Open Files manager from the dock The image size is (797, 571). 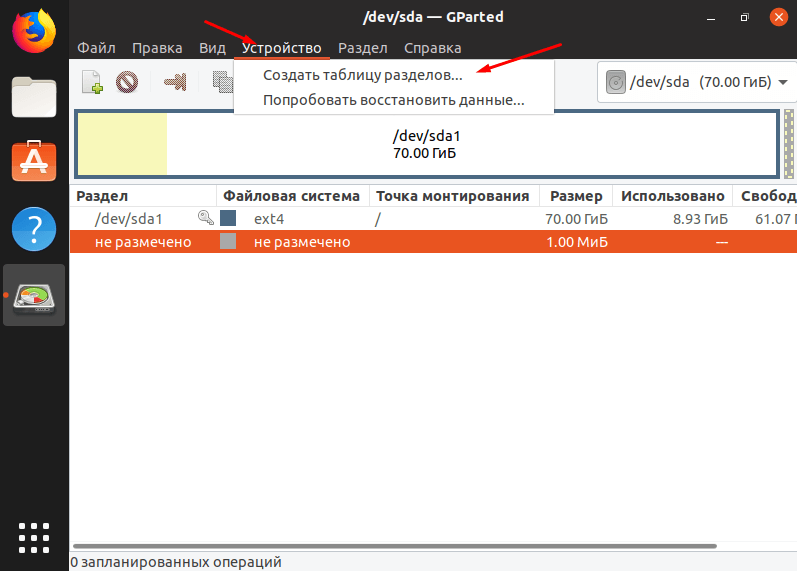pyautogui.click(x=34, y=97)
